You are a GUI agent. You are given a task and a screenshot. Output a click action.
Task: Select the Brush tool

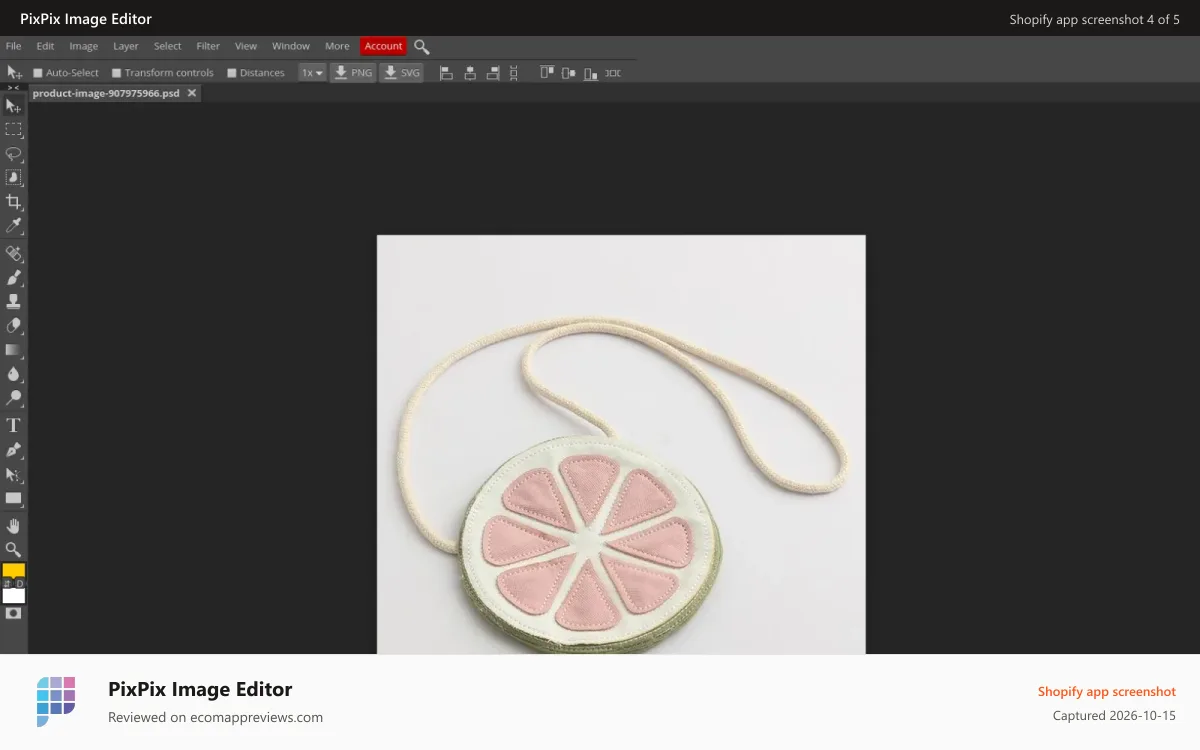point(13,278)
